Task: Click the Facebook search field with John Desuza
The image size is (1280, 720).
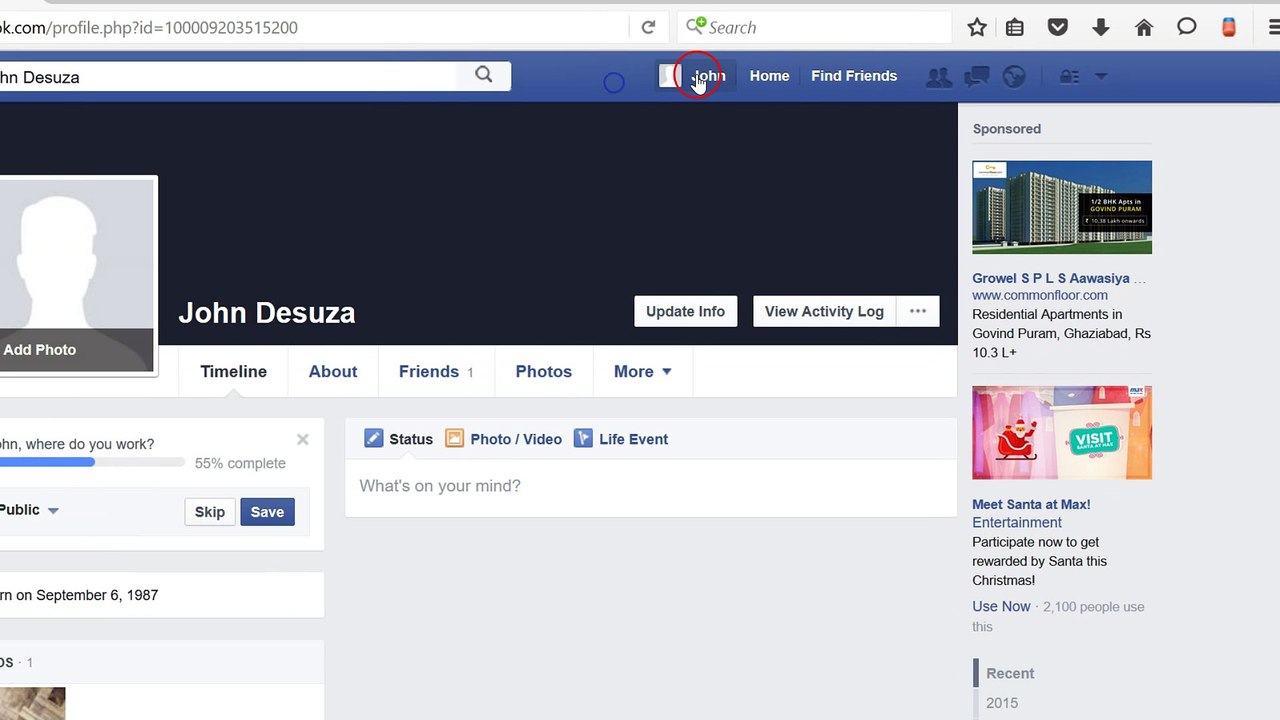Action: (228, 77)
